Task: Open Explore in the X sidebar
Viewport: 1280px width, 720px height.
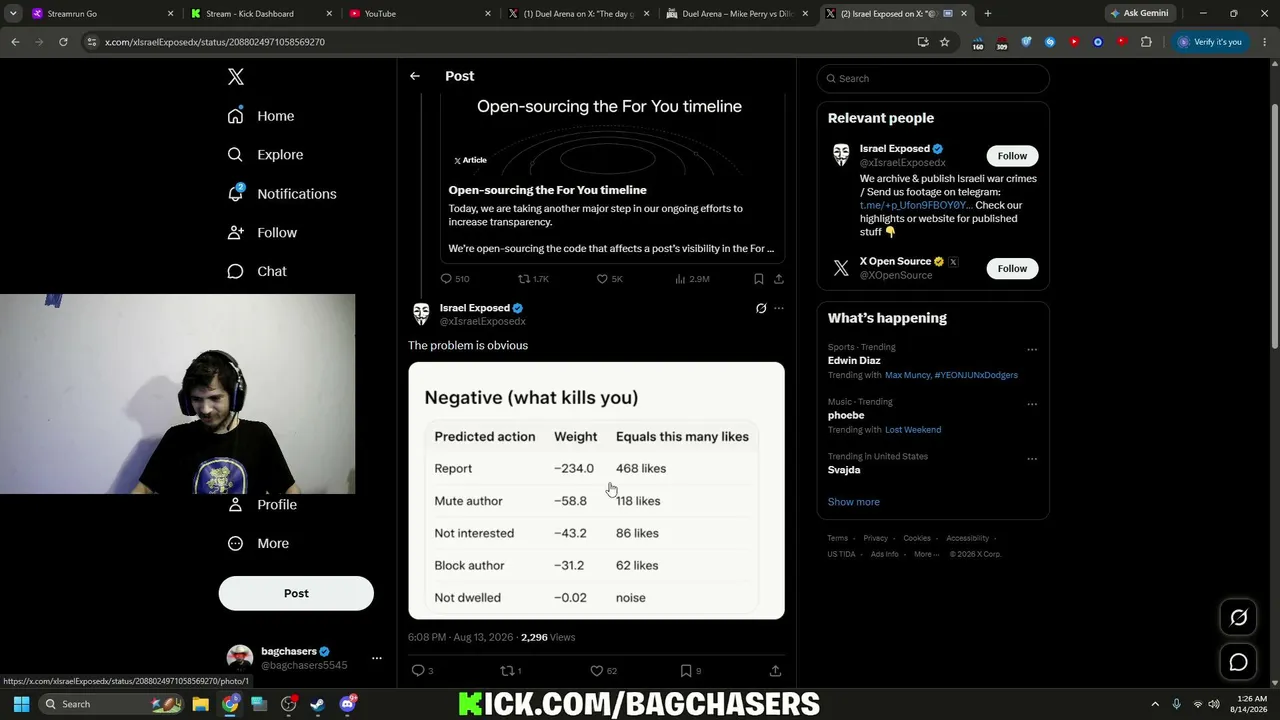Action: point(265,155)
